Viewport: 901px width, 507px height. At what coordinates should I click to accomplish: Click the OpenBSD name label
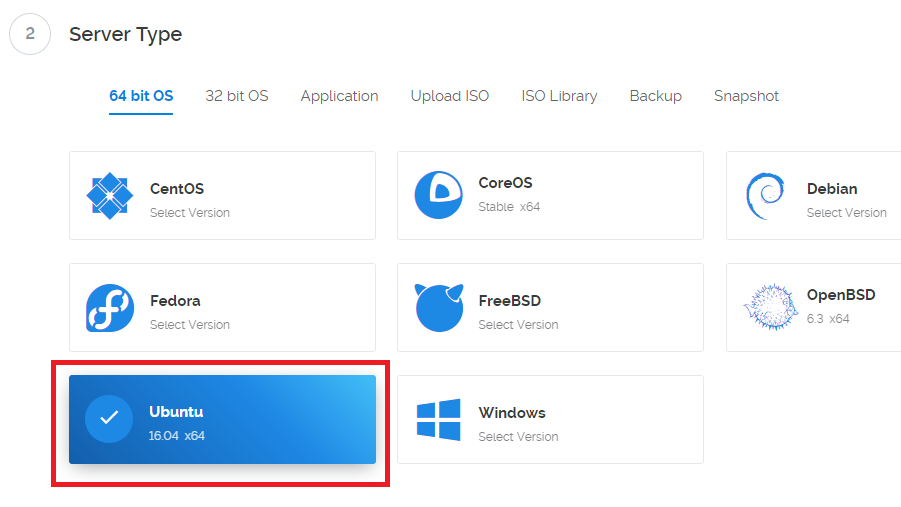tap(841, 295)
